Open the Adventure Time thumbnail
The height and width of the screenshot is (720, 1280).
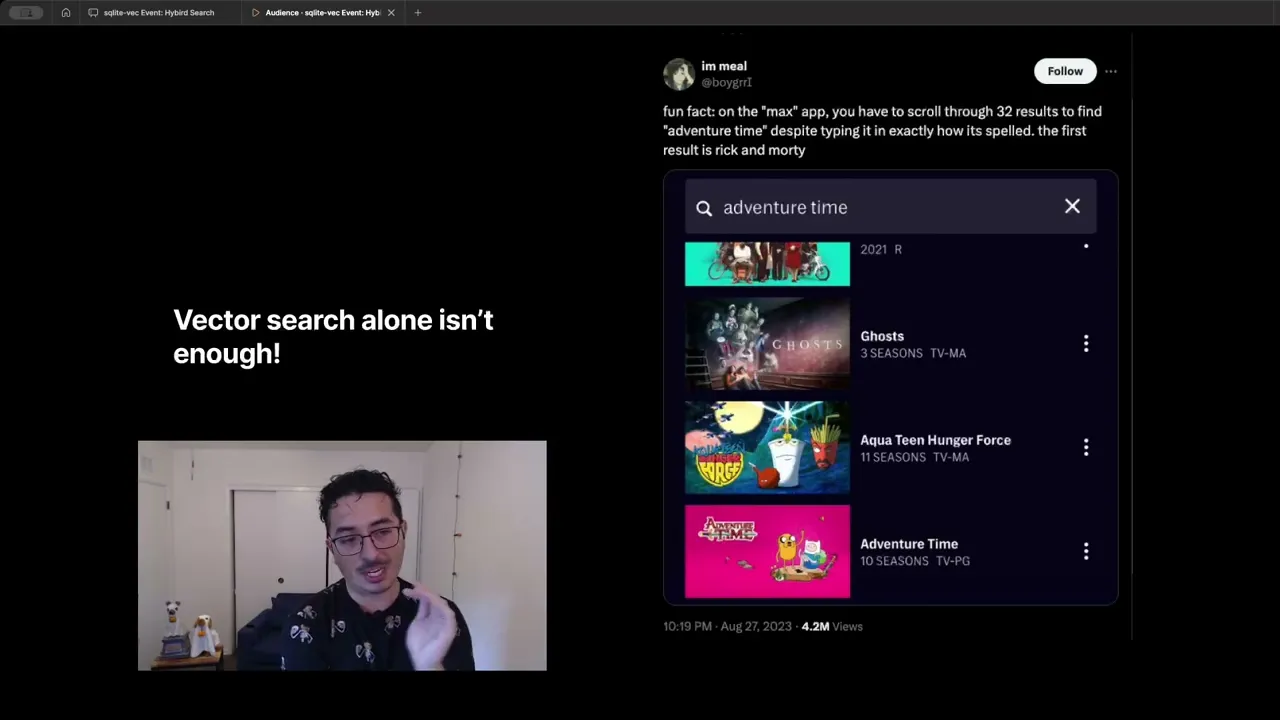[x=767, y=551]
